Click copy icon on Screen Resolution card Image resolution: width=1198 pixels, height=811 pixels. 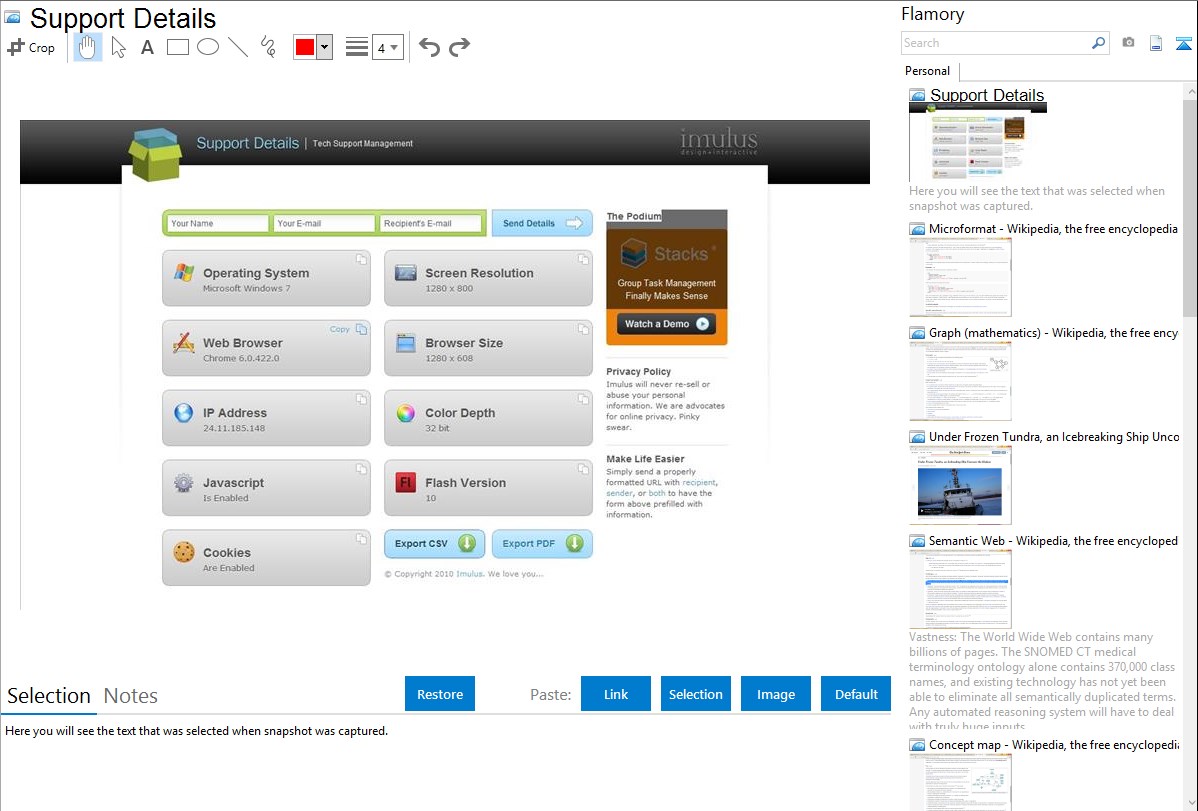584,260
